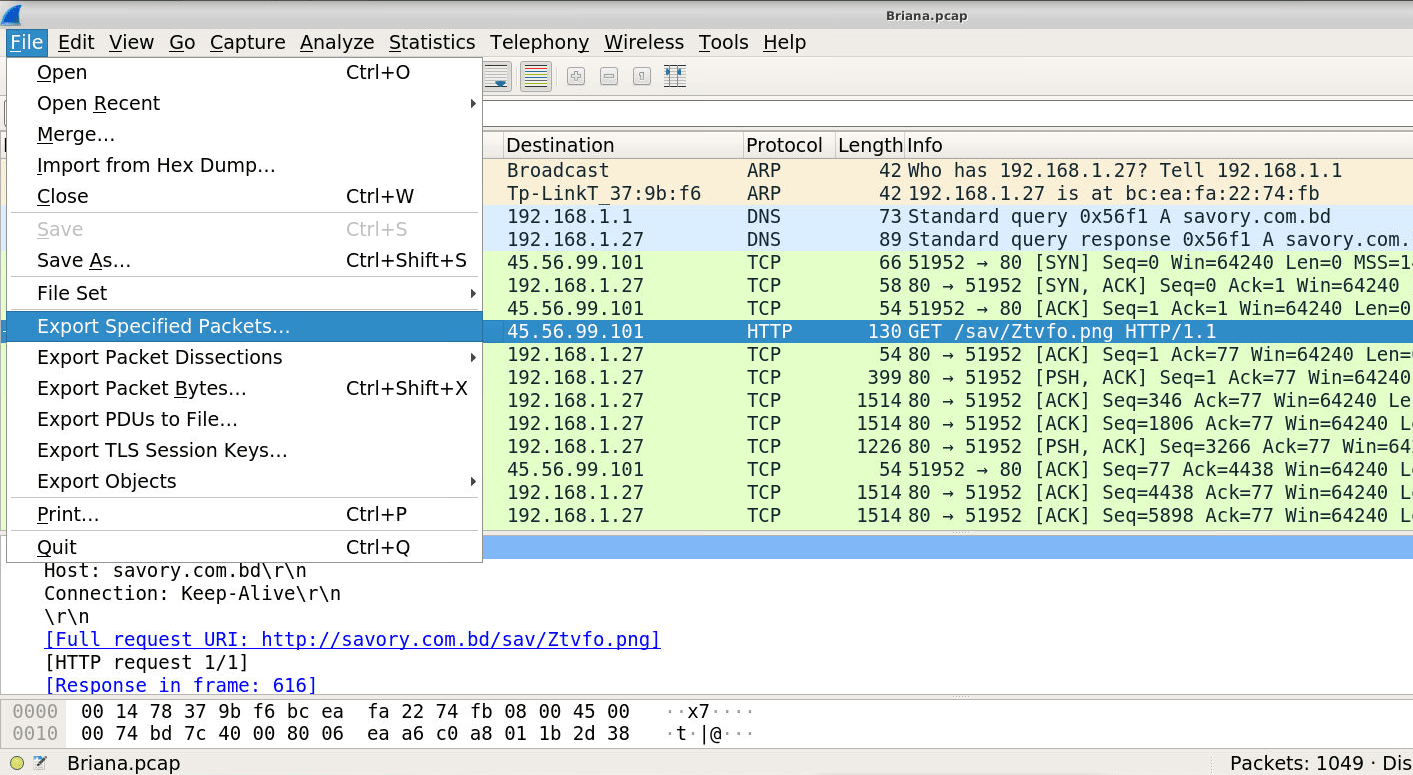This screenshot has width=1413, height=775.
Task: Open the Statistics menu
Action: tap(432, 42)
